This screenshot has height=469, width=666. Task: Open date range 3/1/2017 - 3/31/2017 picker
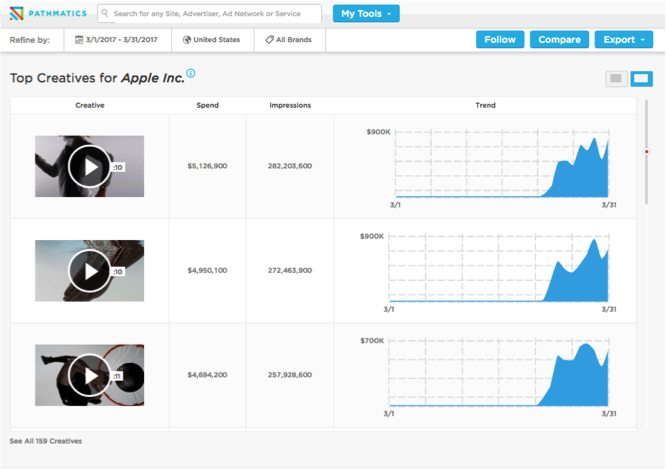(x=118, y=40)
